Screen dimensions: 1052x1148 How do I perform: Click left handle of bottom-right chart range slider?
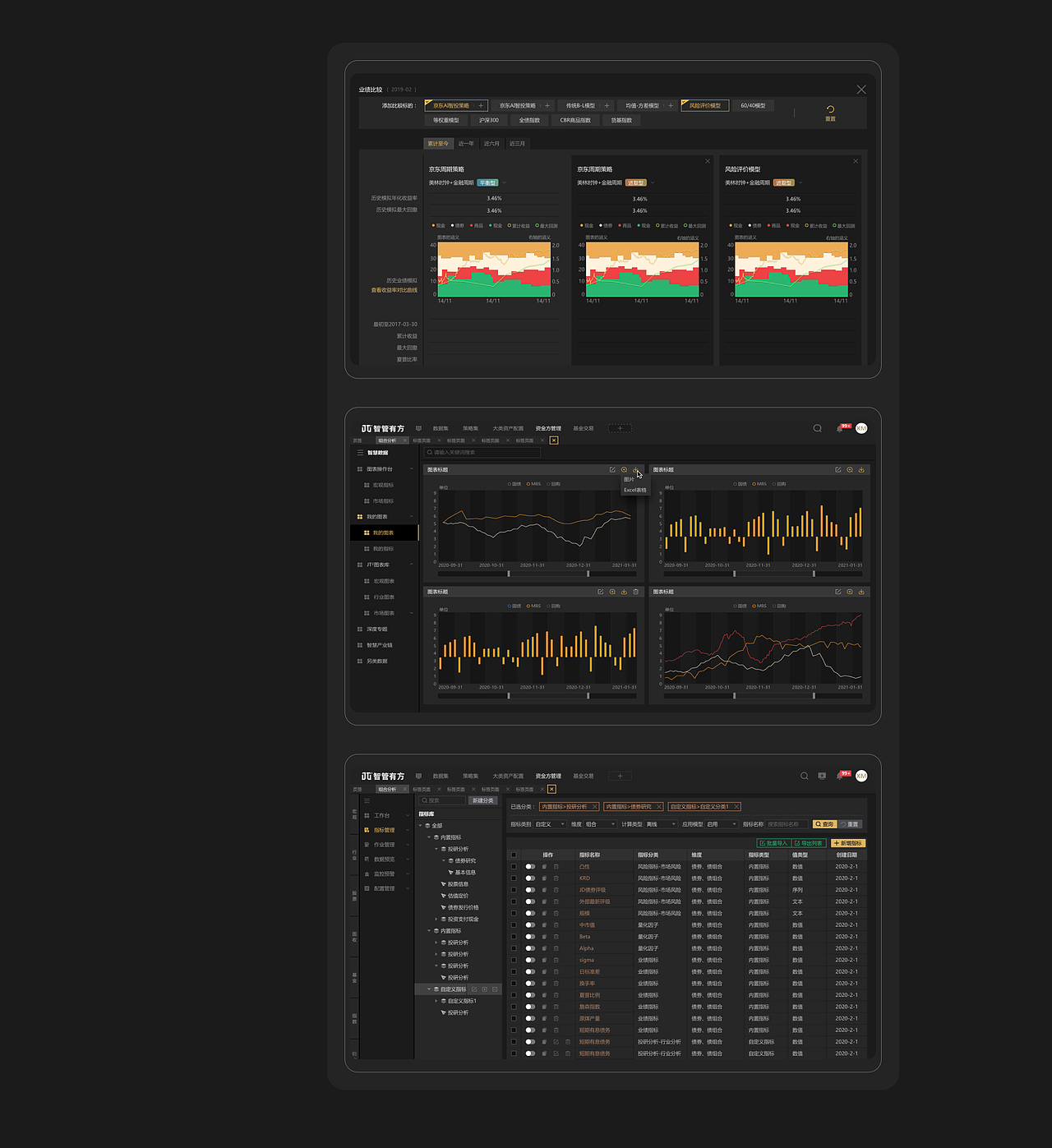734,695
